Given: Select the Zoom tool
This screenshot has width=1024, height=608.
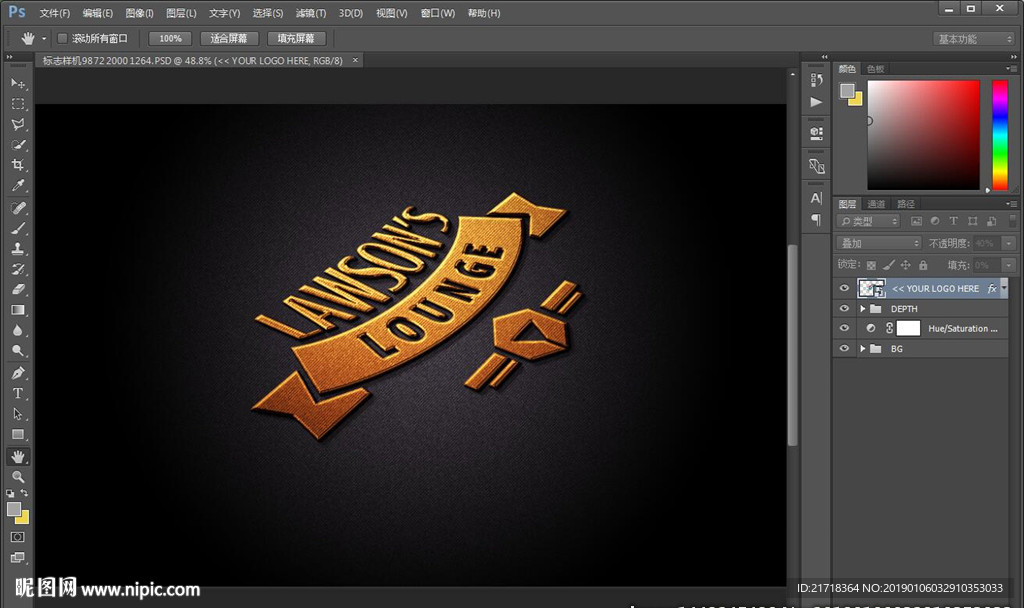Looking at the screenshot, I should click(x=18, y=477).
